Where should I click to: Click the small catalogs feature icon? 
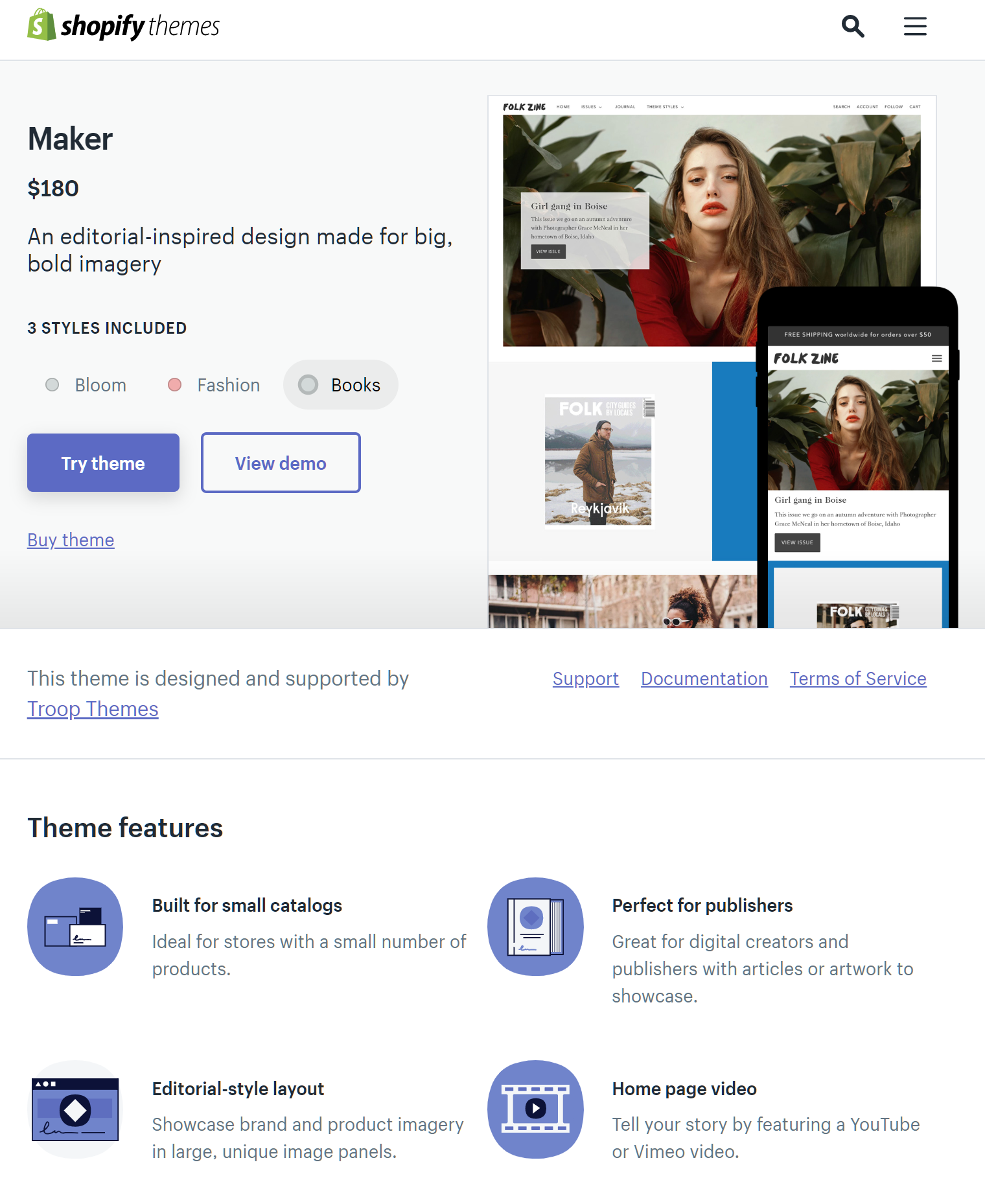coord(75,927)
